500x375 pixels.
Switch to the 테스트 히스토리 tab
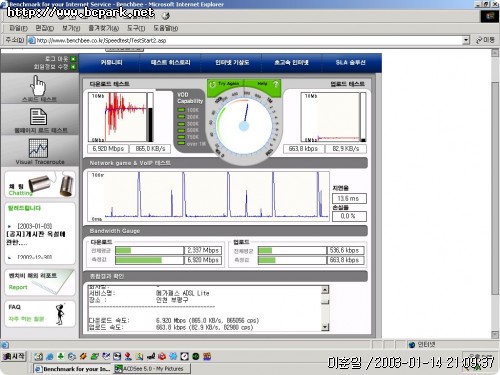click(x=170, y=62)
